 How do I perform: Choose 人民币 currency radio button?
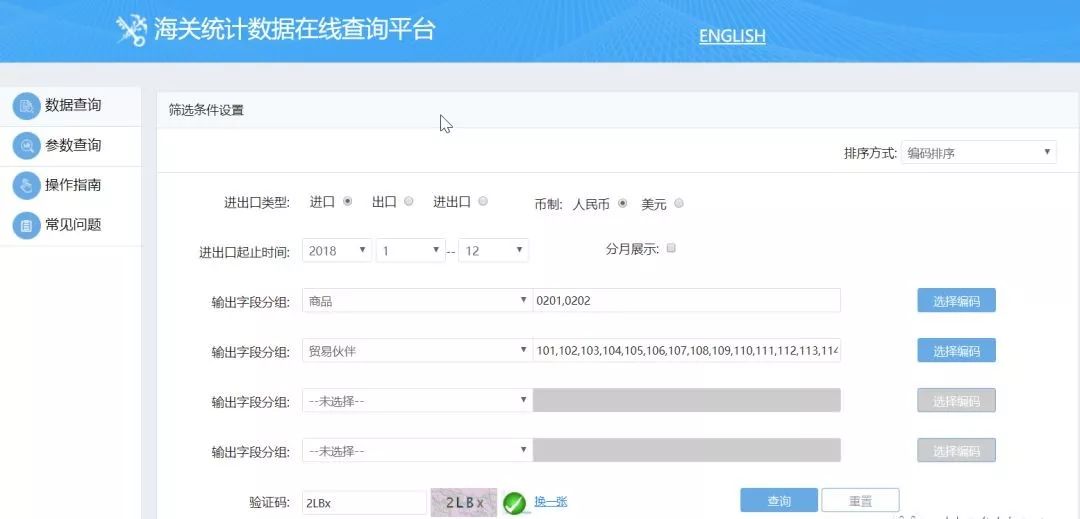[623, 204]
